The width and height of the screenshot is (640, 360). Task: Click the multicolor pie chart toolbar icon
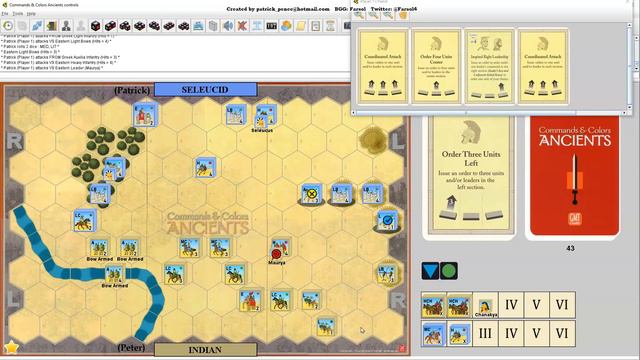click(287, 26)
